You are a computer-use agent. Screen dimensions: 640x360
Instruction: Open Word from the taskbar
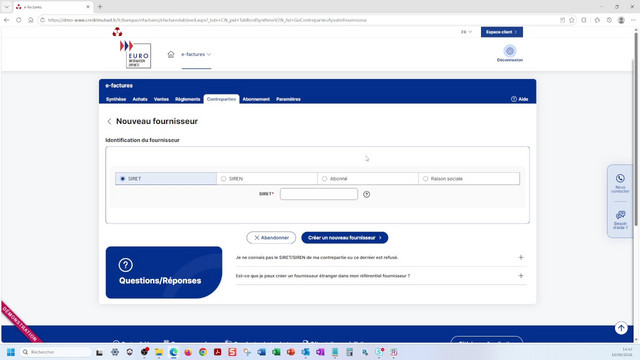(x=261, y=352)
